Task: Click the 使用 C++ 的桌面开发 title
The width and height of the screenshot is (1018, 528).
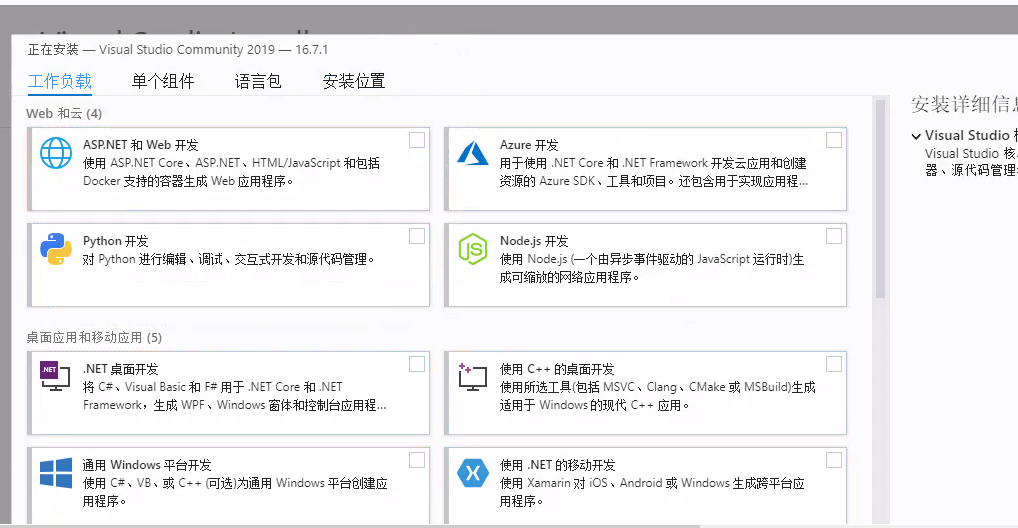Action: 557,369
